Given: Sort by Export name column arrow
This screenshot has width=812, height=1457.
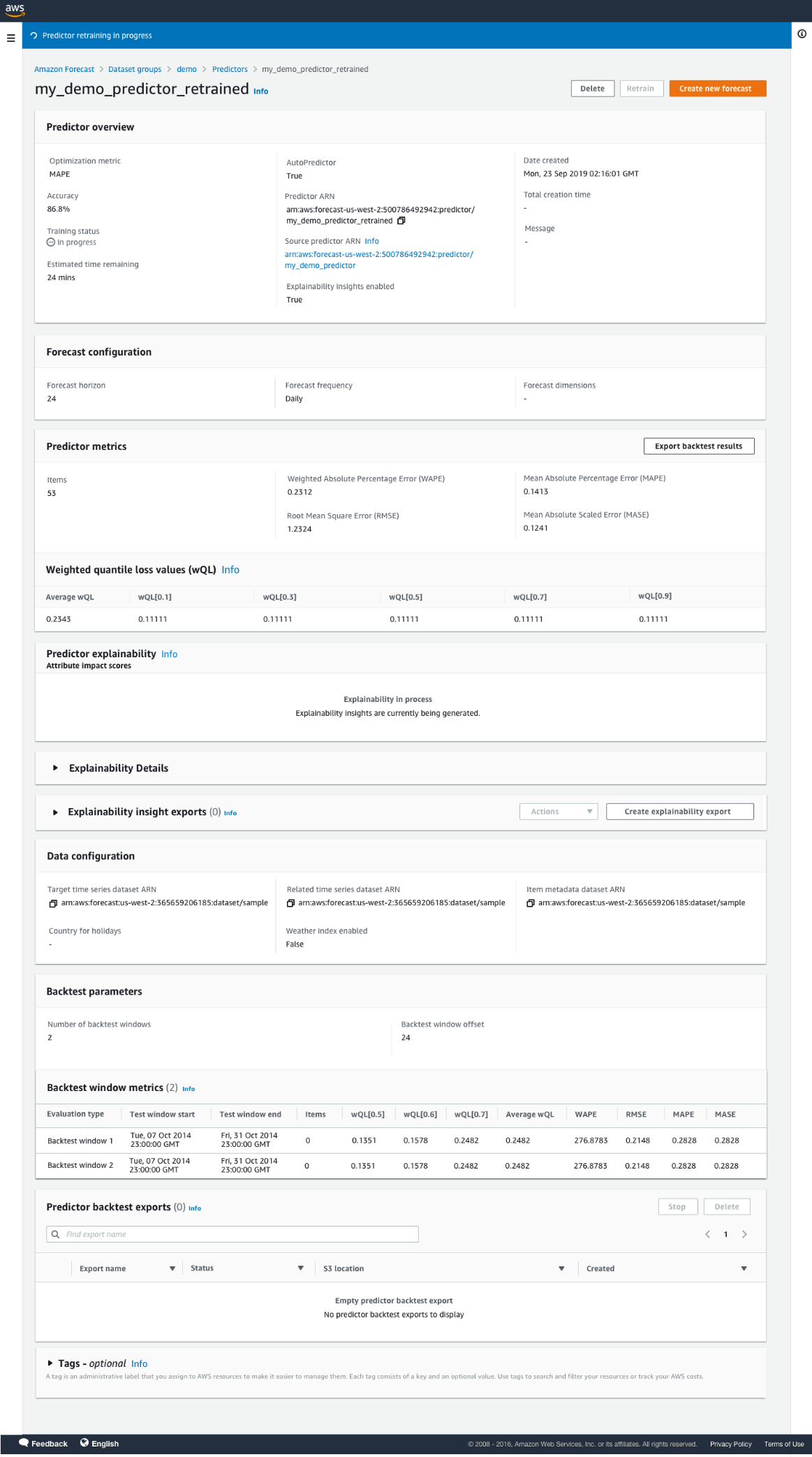Looking at the screenshot, I should (x=172, y=1268).
